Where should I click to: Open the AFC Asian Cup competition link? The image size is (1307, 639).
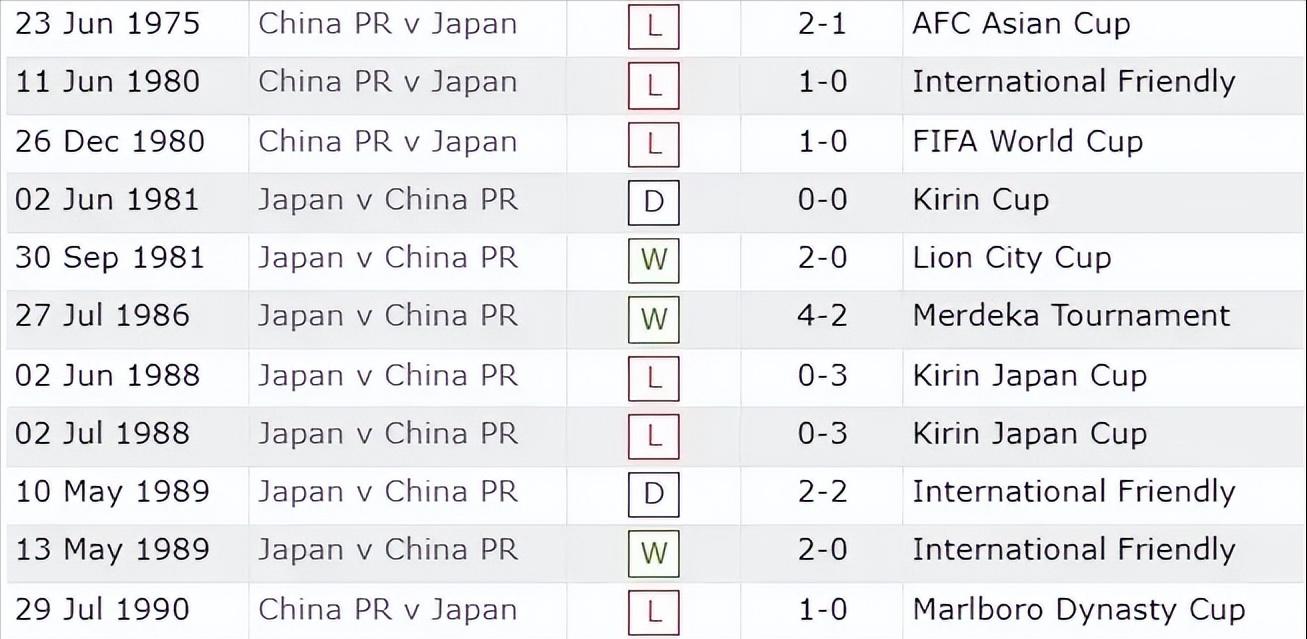(x=1021, y=24)
